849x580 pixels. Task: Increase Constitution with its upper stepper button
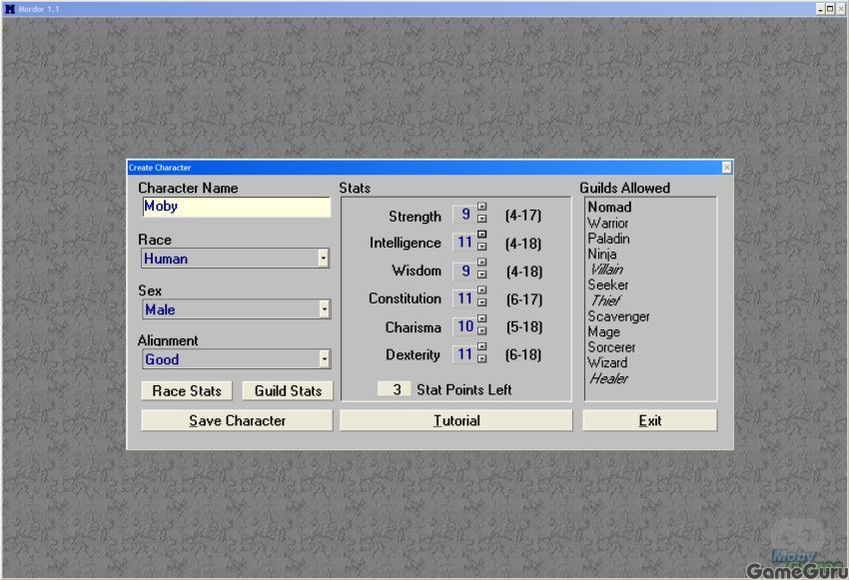[x=481, y=290]
